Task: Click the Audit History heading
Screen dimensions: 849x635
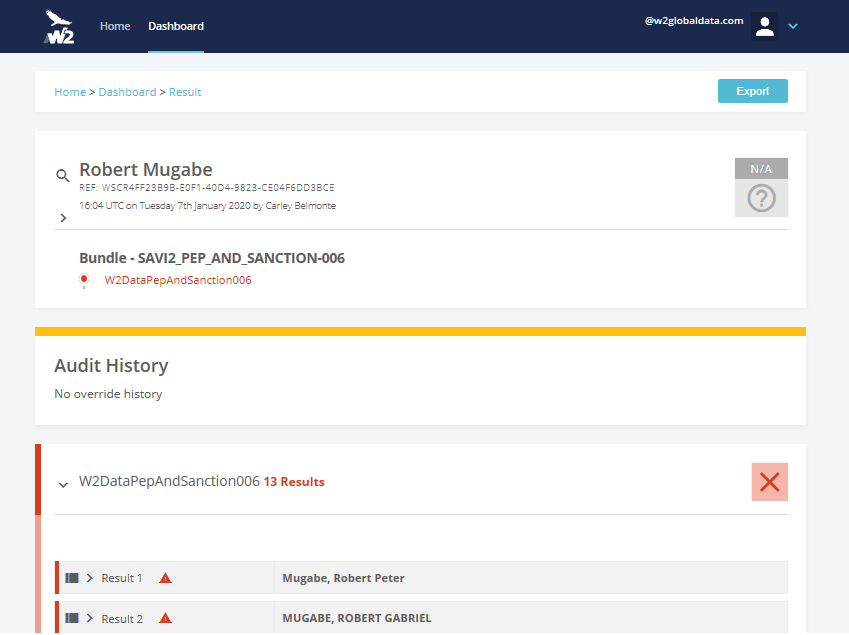Action: point(111,366)
